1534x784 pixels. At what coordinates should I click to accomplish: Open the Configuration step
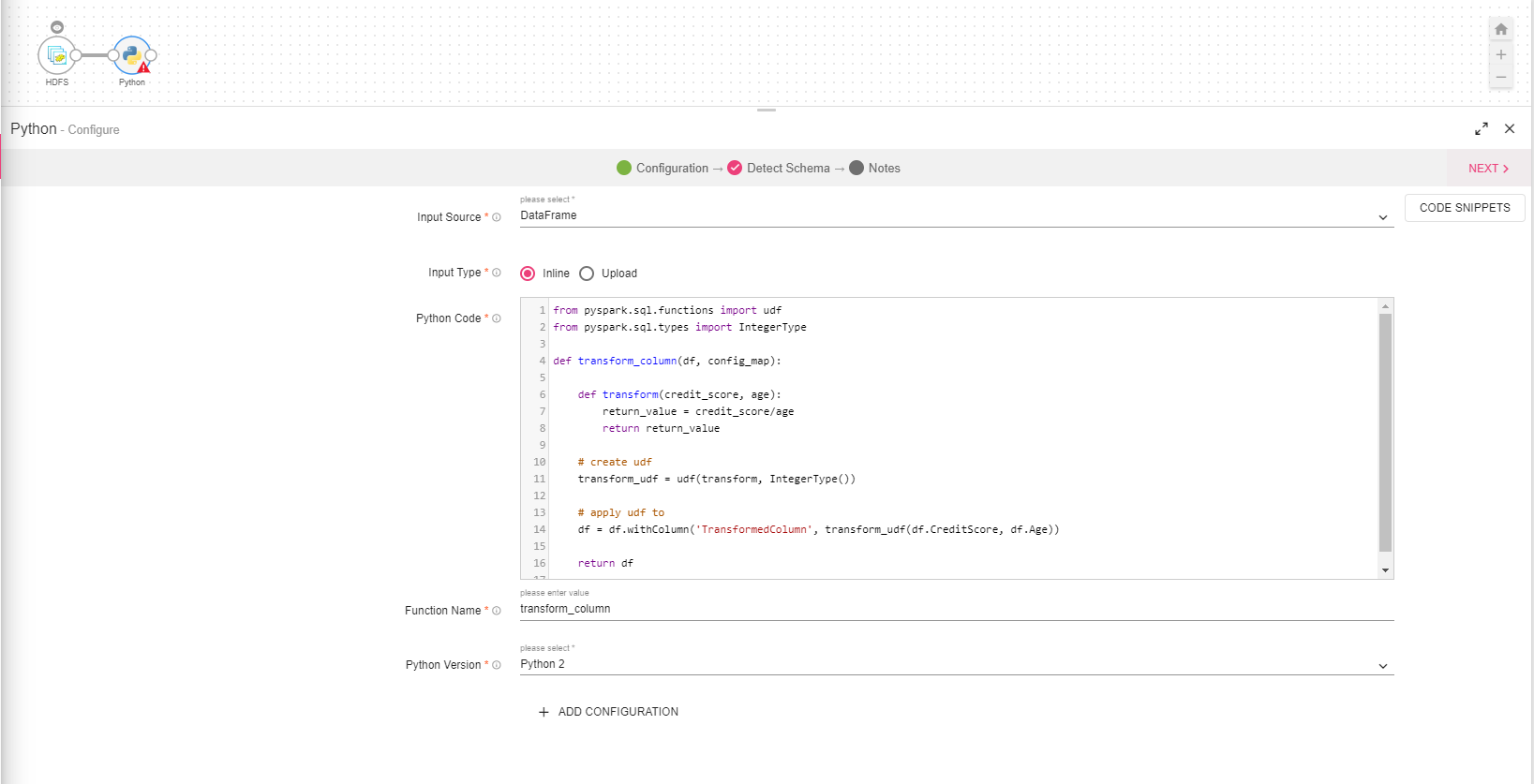click(x=671, y=169)
